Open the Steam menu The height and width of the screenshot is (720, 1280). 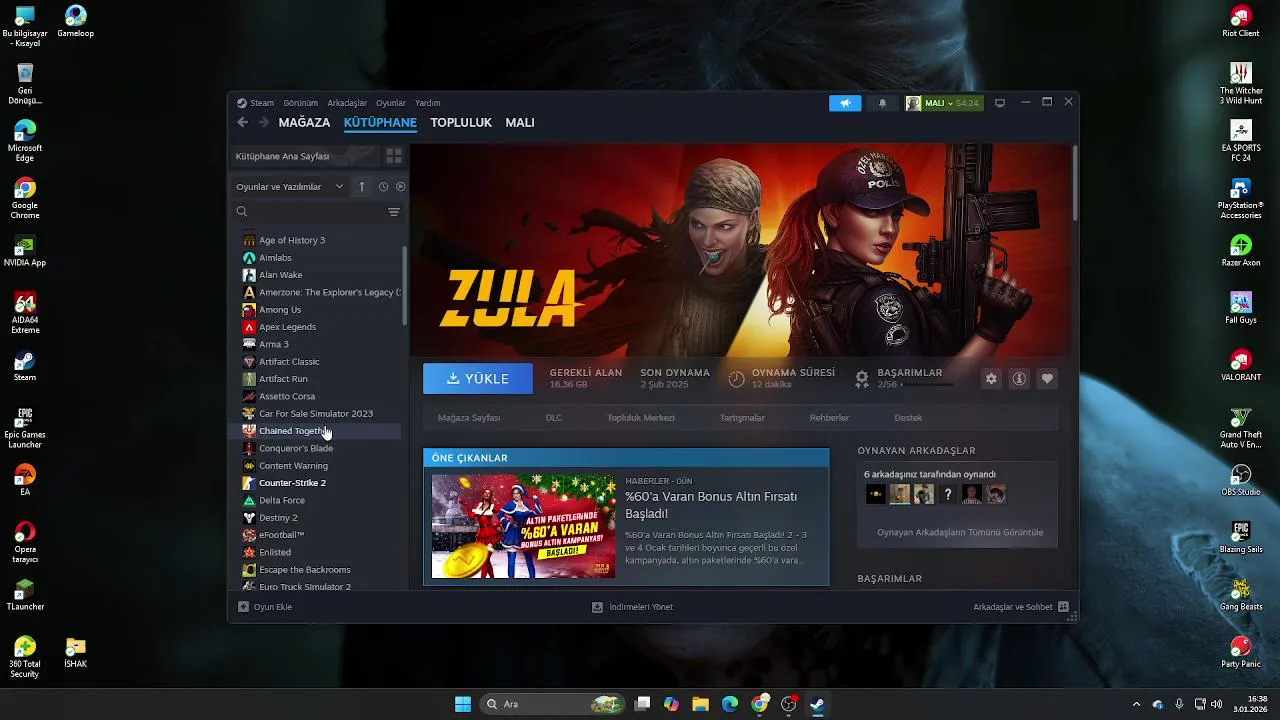pos(262,103)
